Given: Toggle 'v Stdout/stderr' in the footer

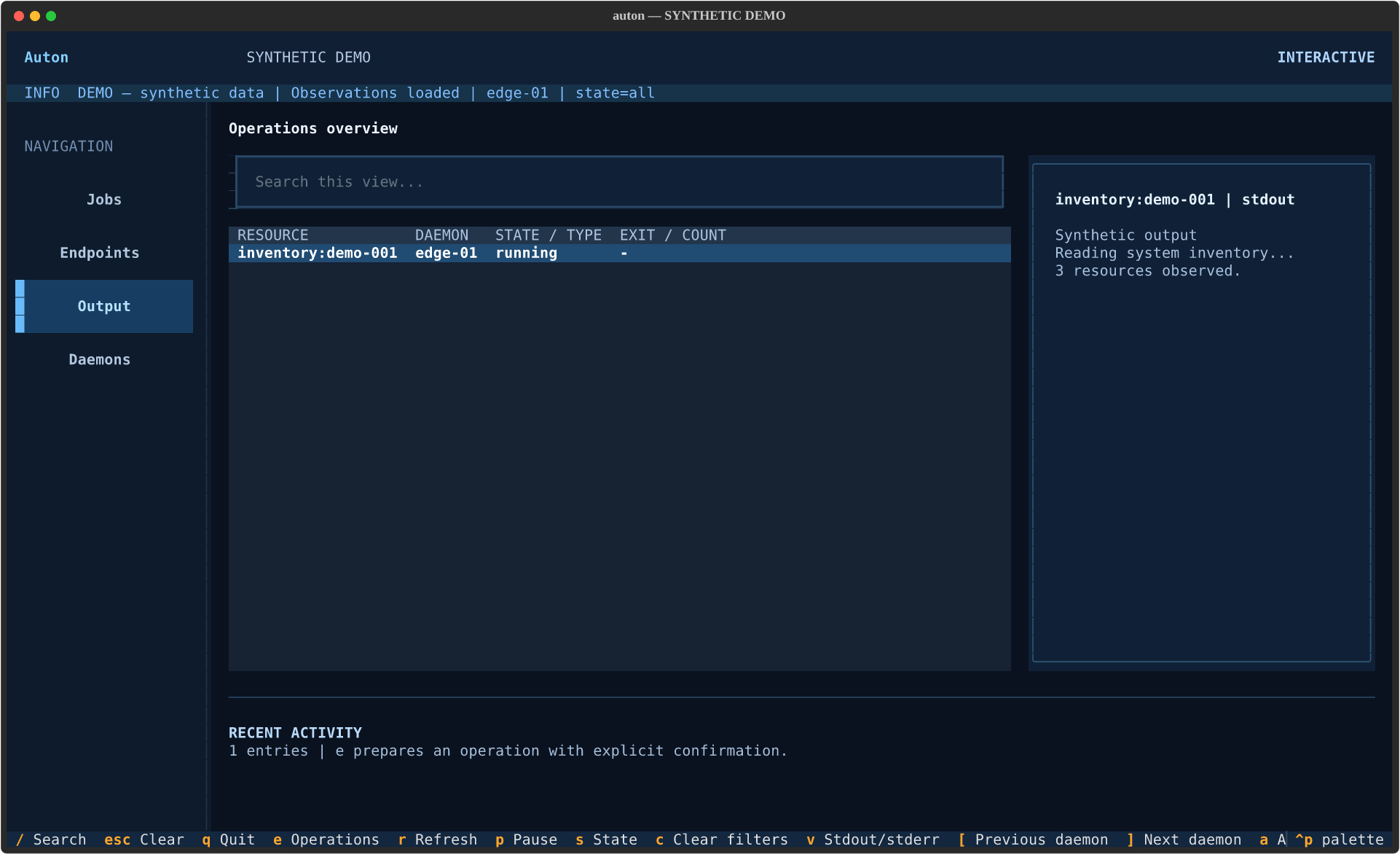Looking at the screenshot, I should pos(873,839).
